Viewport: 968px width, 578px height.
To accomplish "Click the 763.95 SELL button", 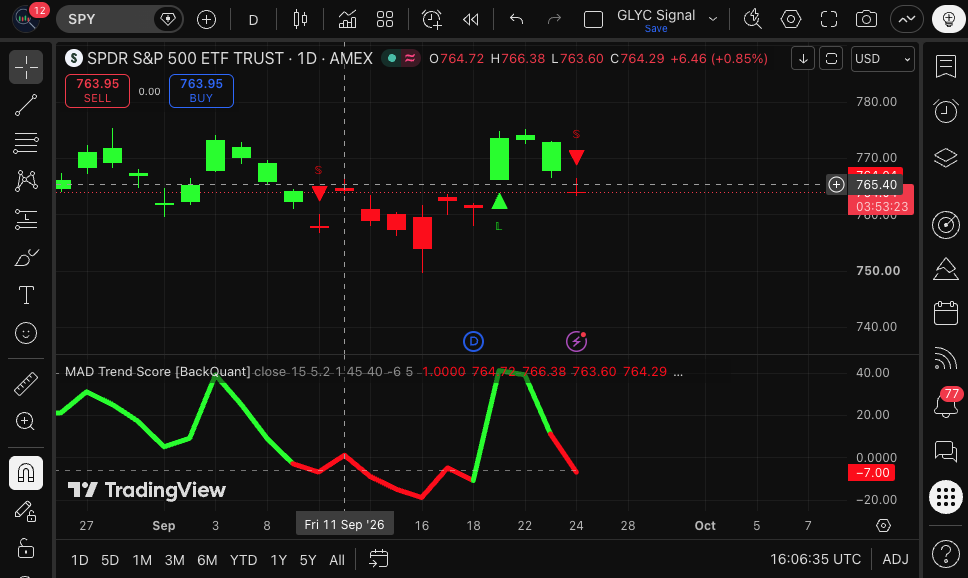I will click(98, 91).
